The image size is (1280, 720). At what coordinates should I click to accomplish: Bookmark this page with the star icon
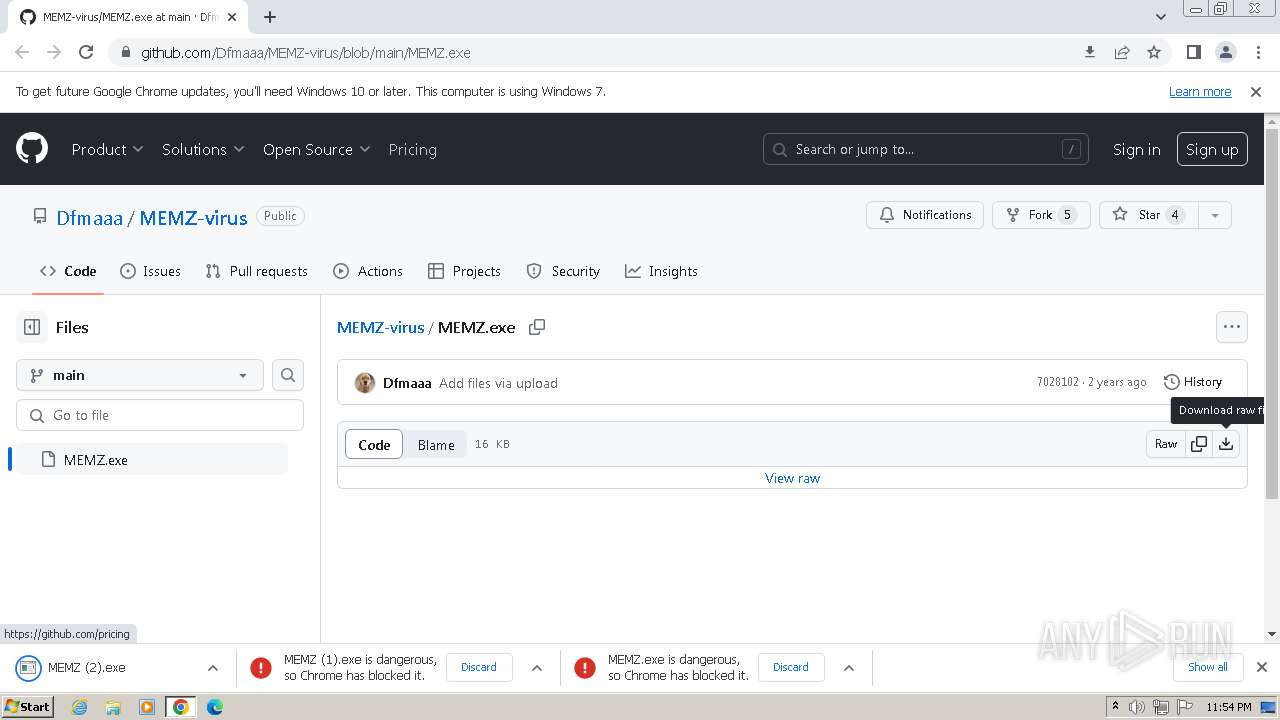pos(1154,52)
